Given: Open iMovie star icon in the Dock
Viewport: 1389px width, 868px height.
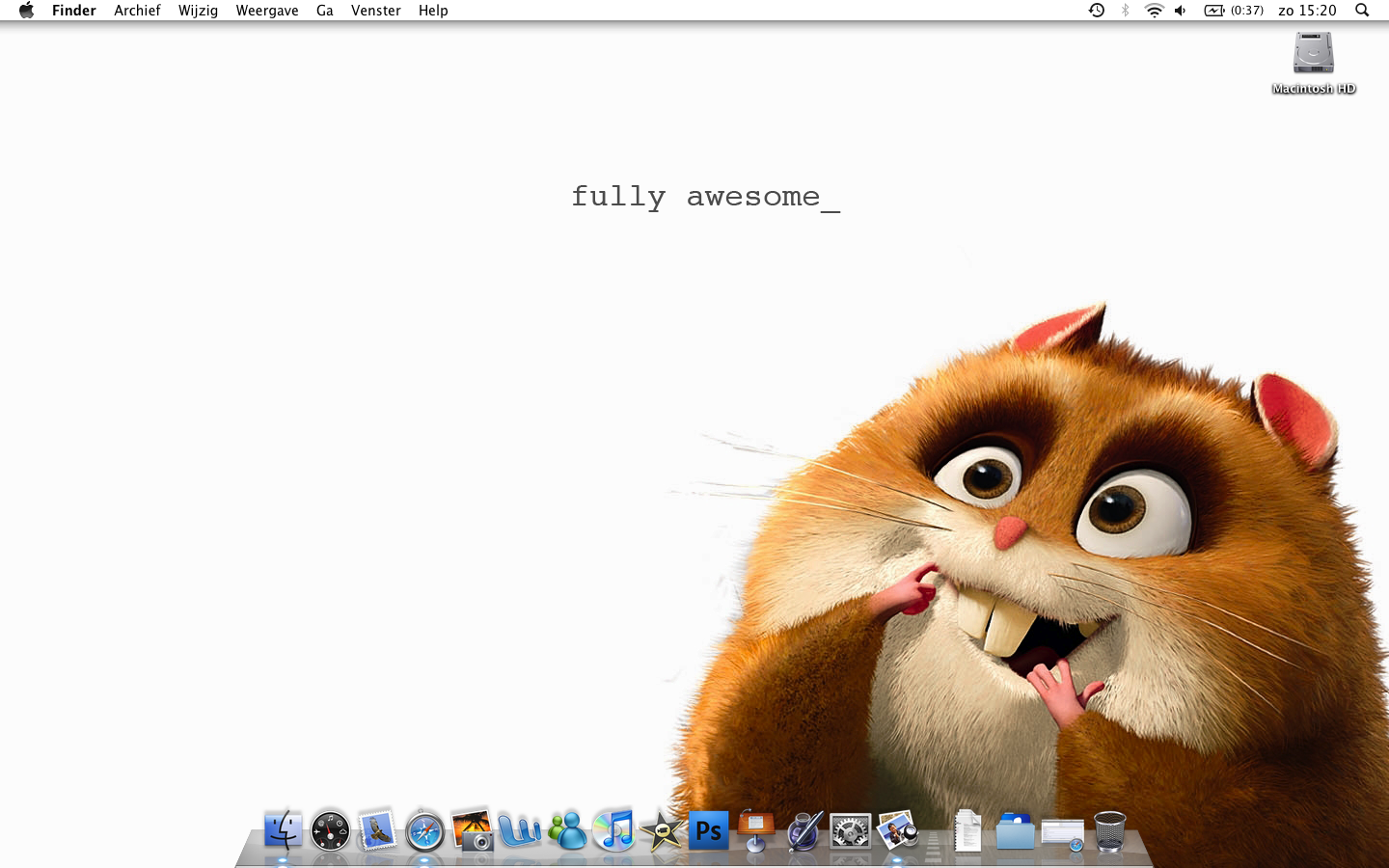Looking at the screenshot, I should tap(662, 830).
